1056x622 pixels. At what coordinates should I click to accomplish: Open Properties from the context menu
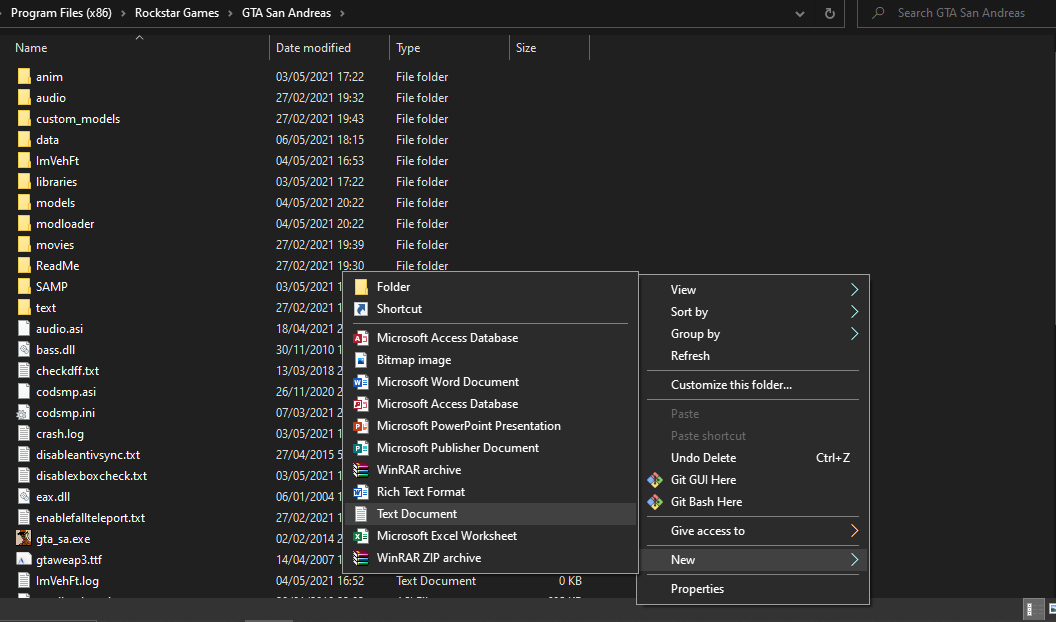click(752, 588)
